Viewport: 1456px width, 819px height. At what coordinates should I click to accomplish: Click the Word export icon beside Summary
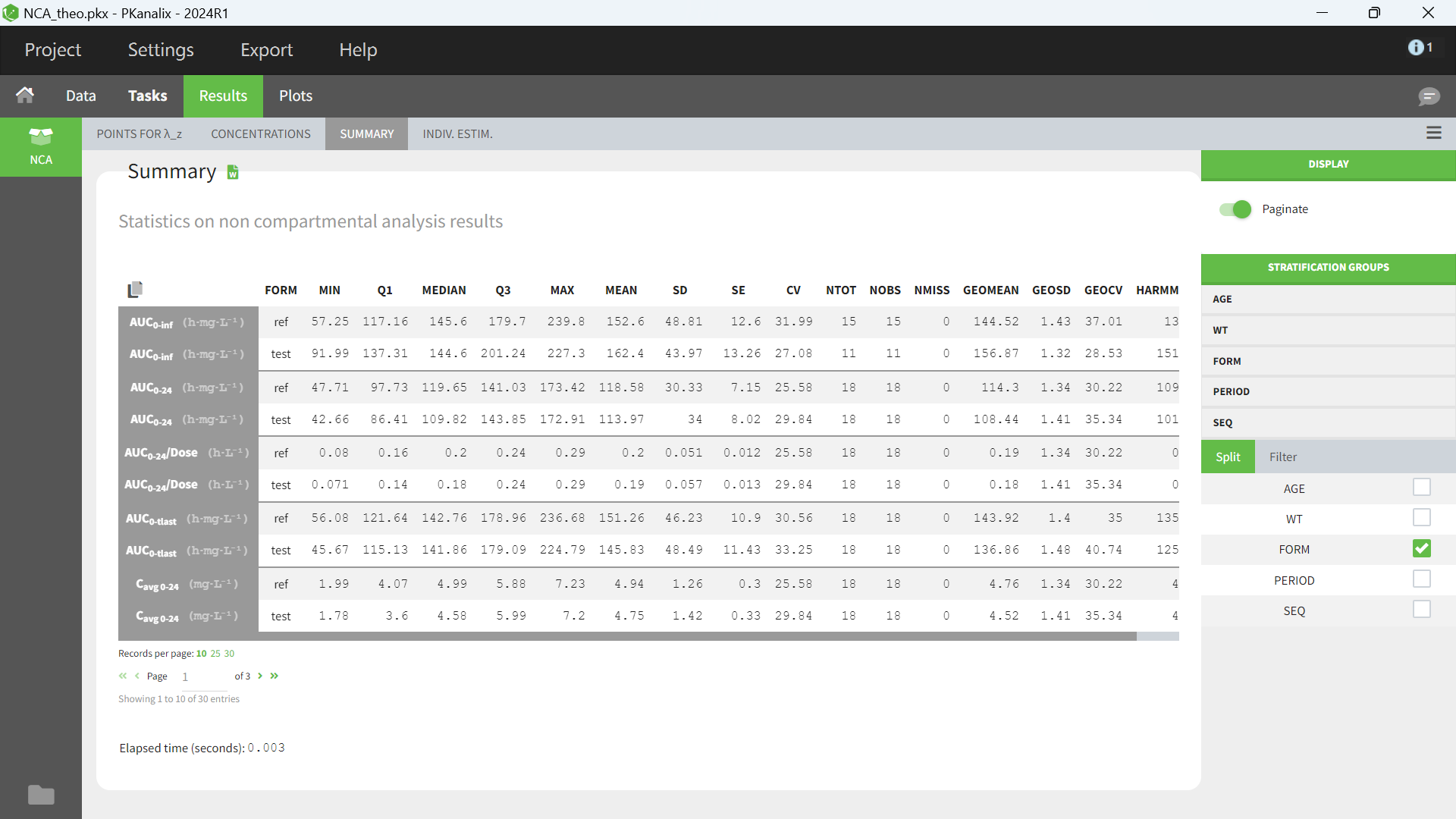tap(233, 173)
